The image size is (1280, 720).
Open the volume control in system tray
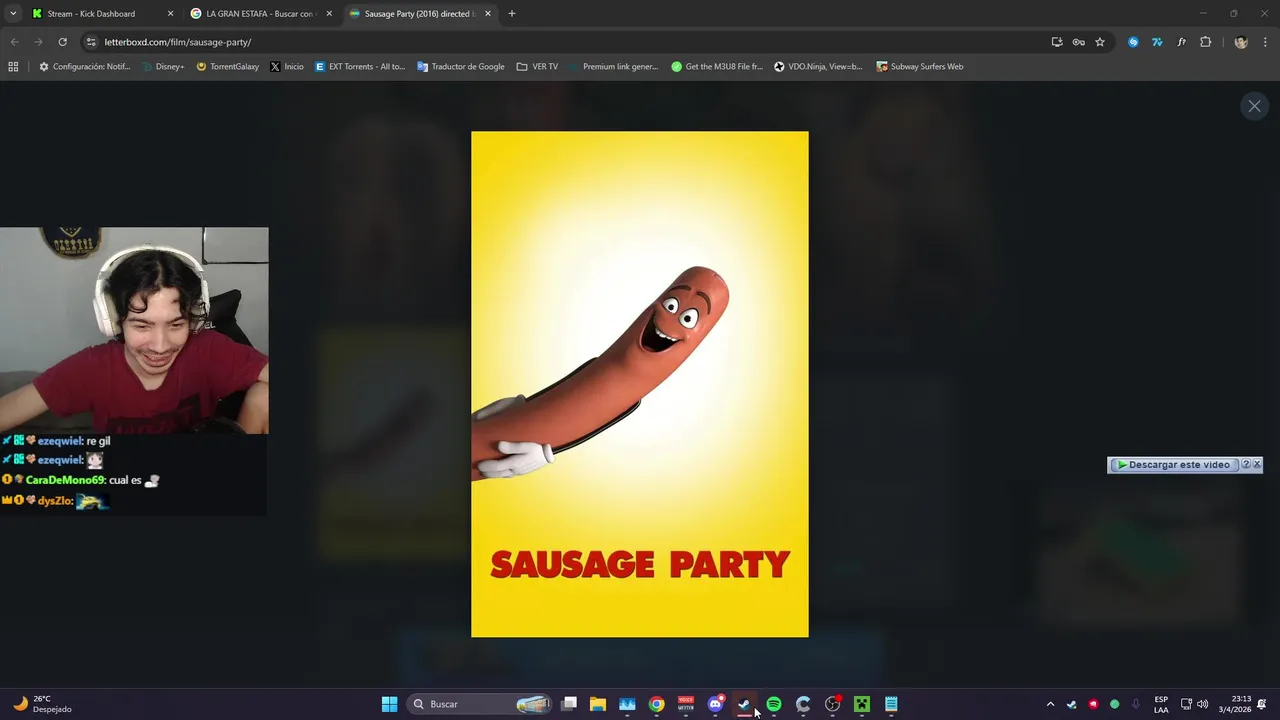point(1202,704)
